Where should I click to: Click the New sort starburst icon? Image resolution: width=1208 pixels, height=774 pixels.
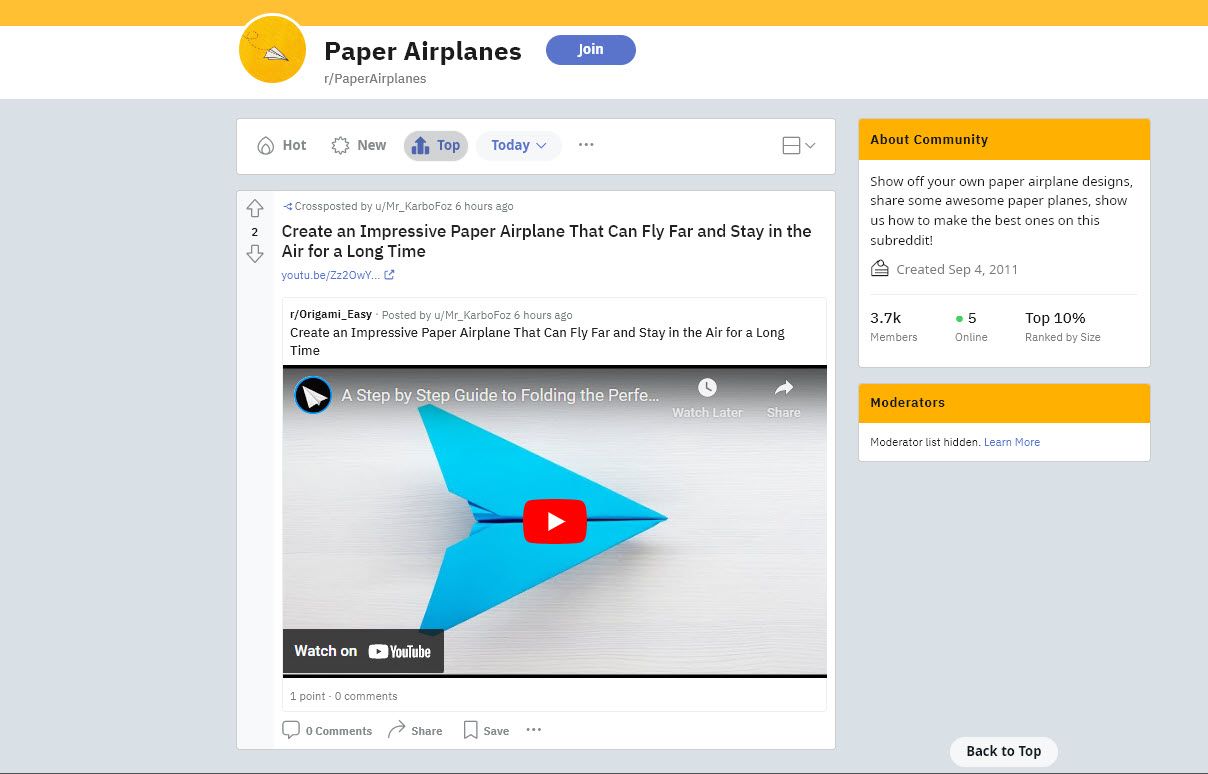point(340,145)
